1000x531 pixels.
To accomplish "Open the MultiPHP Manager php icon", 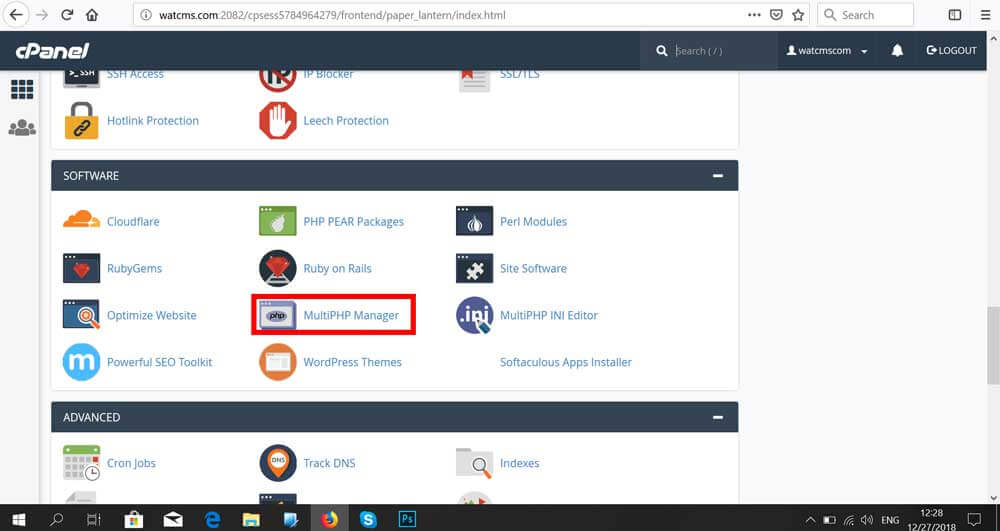I will coord(277,315).
